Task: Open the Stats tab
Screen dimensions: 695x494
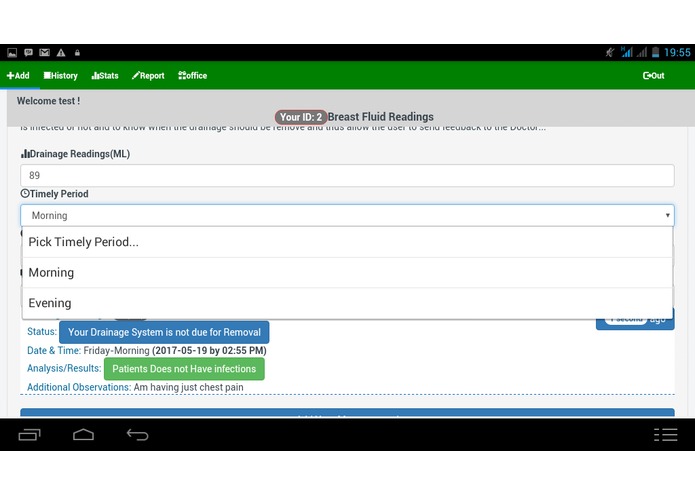Action: pos(105,75)
